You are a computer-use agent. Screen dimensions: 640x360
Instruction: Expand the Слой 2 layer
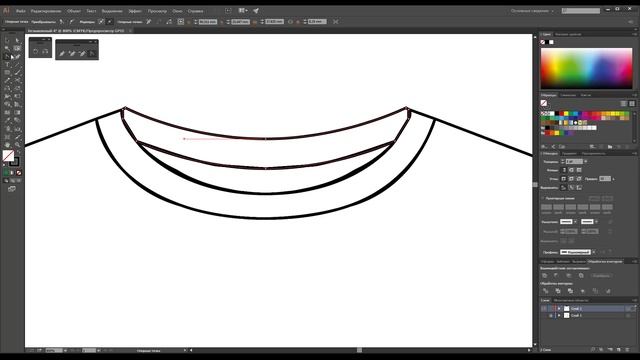point(559,309)
